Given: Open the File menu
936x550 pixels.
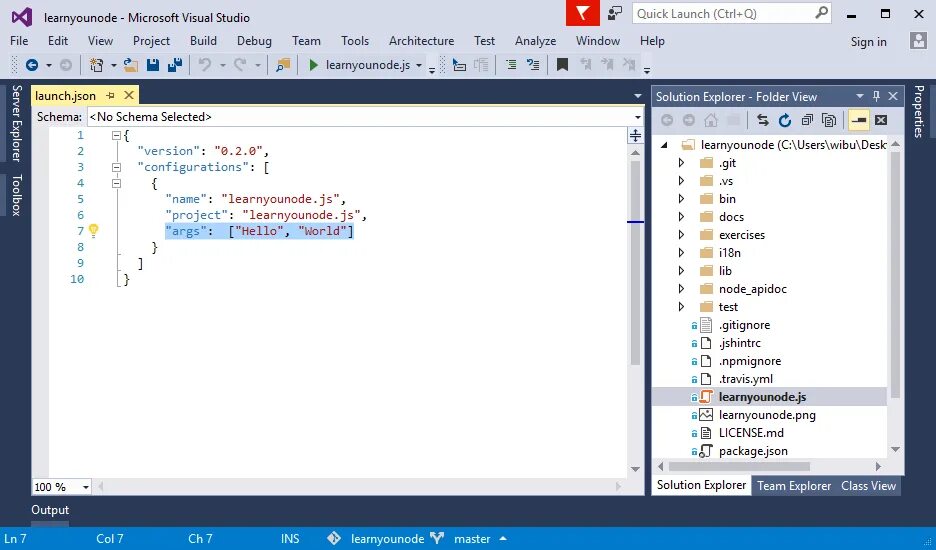Looking at the screenshot, I should pos(19,41).
